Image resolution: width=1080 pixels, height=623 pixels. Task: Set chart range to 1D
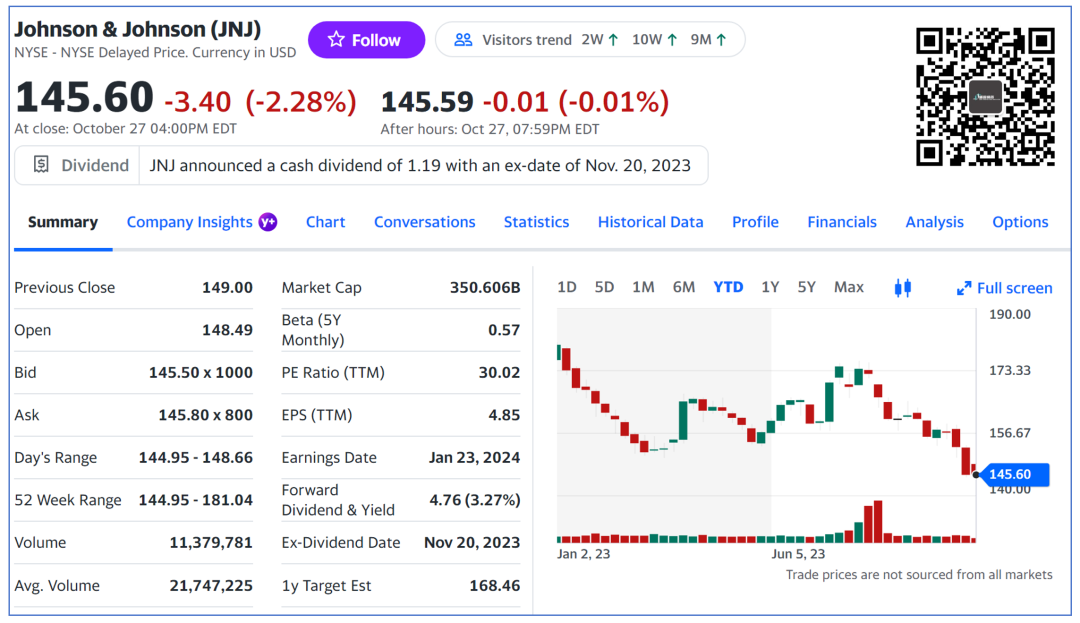[567, 287]
